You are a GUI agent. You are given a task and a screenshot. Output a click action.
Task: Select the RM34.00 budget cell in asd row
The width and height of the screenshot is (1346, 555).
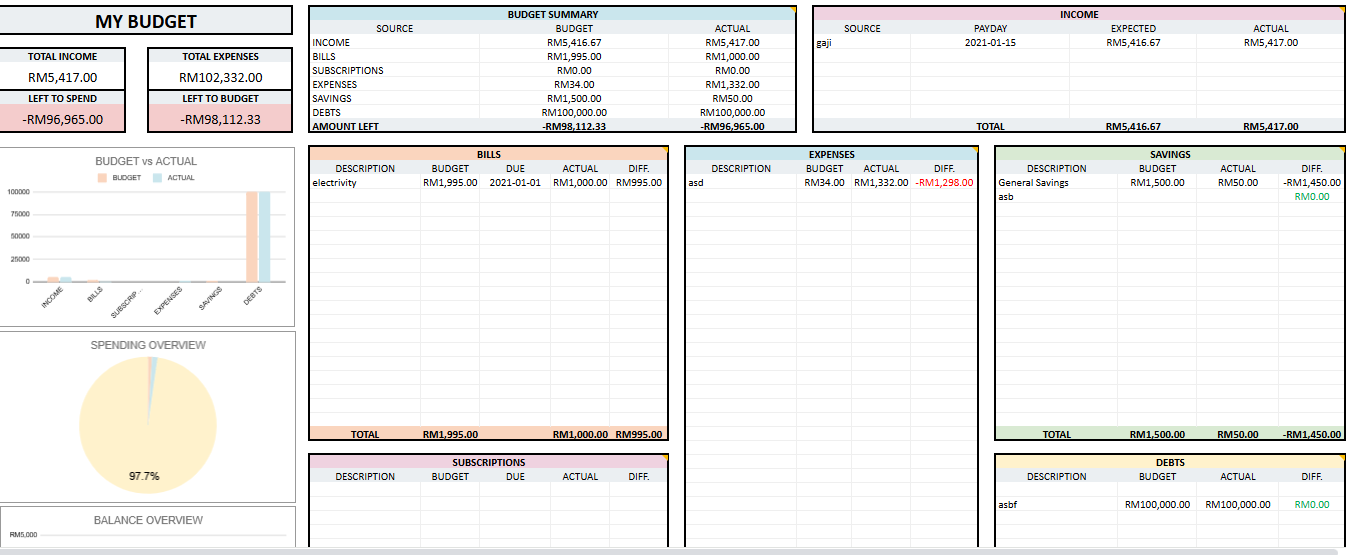[824, 183]
